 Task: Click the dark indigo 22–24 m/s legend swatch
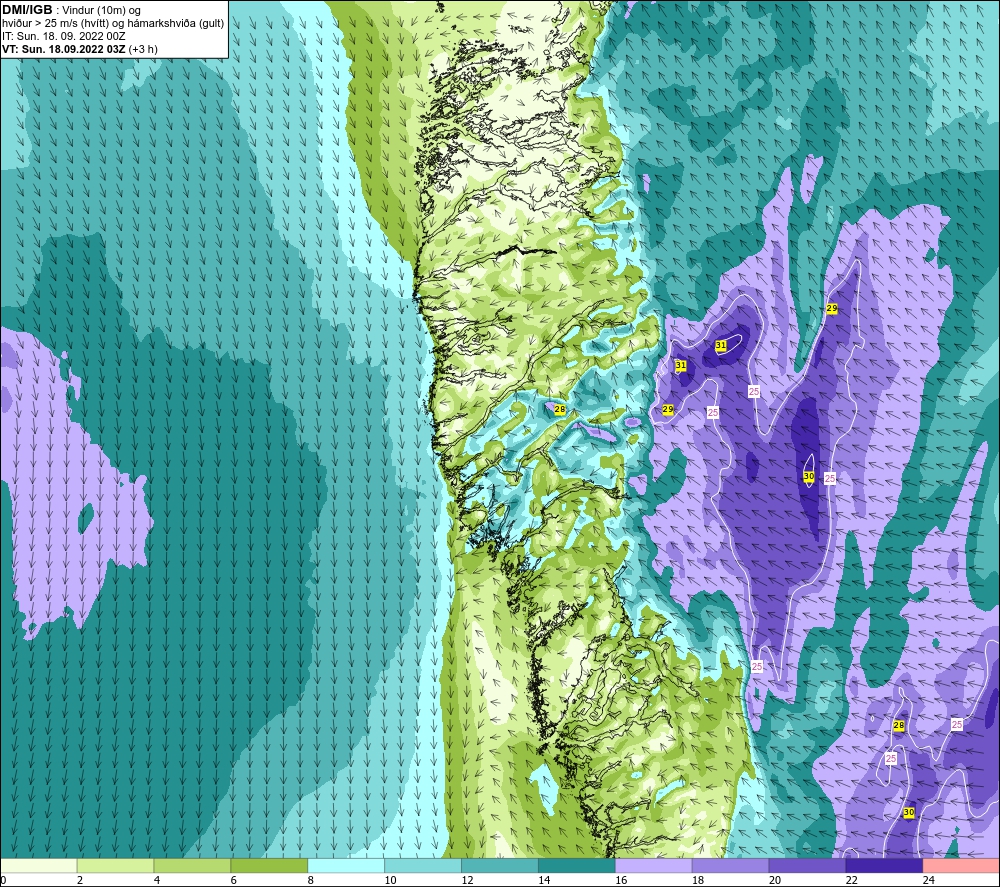(x=884, y=865)
